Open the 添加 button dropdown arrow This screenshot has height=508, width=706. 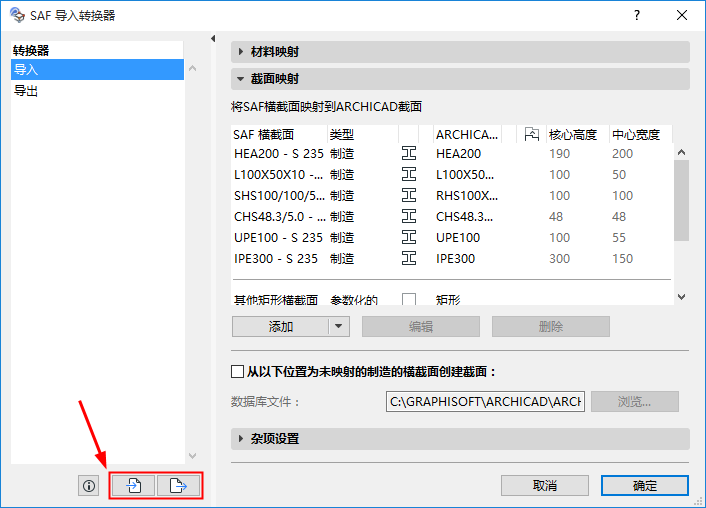point(339,327)
